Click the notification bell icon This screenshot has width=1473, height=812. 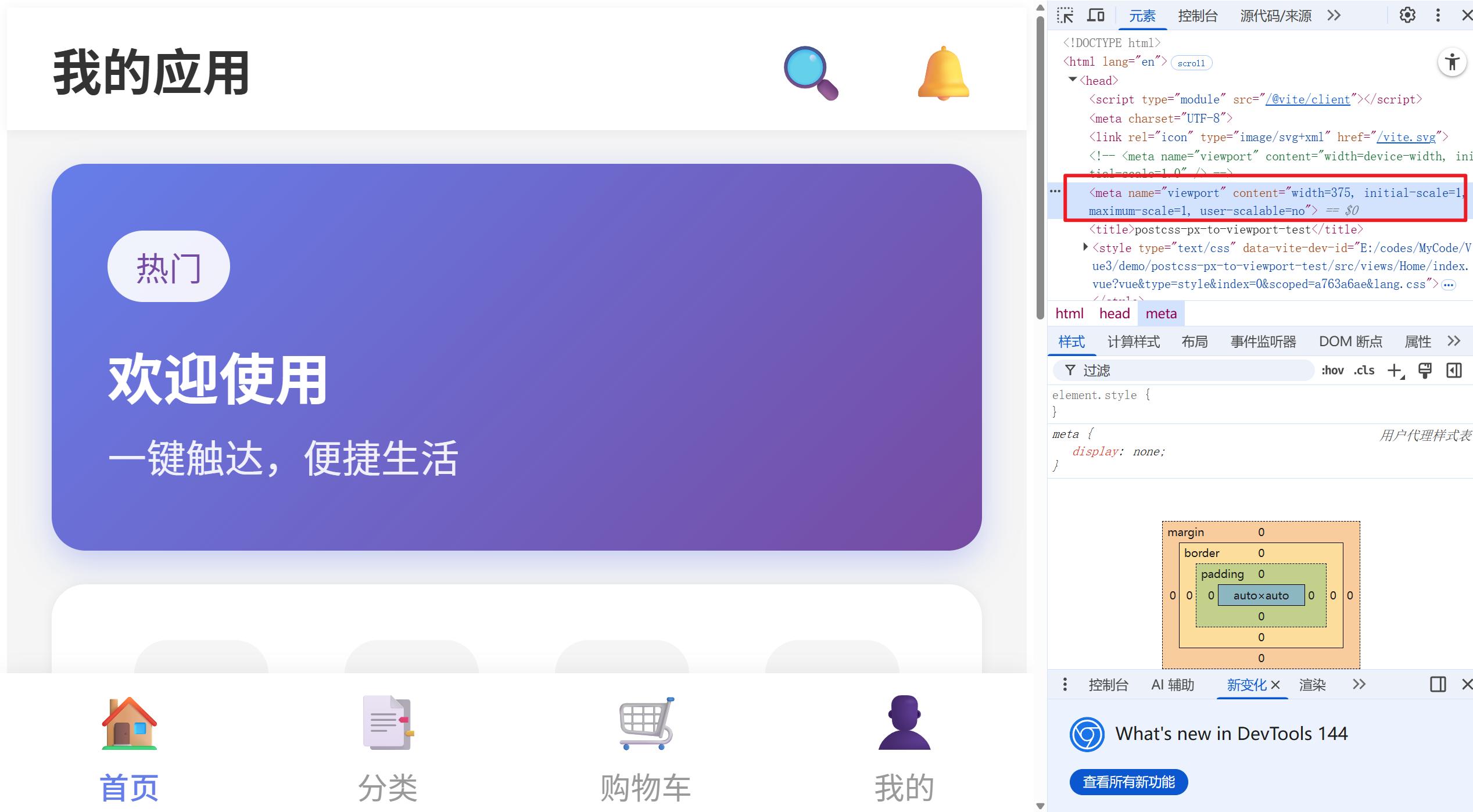(943, 73)
